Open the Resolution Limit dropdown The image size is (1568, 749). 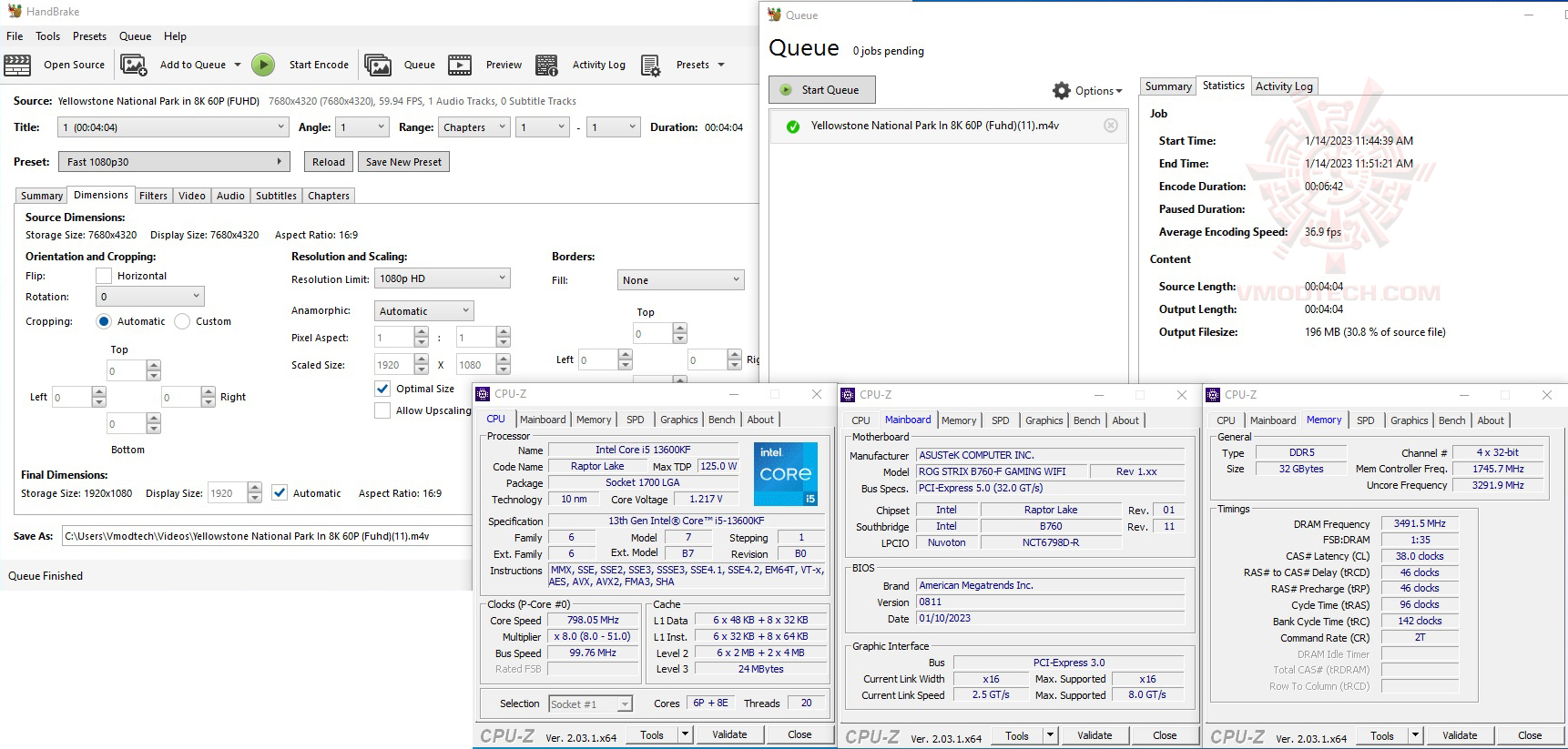point(443,278)
